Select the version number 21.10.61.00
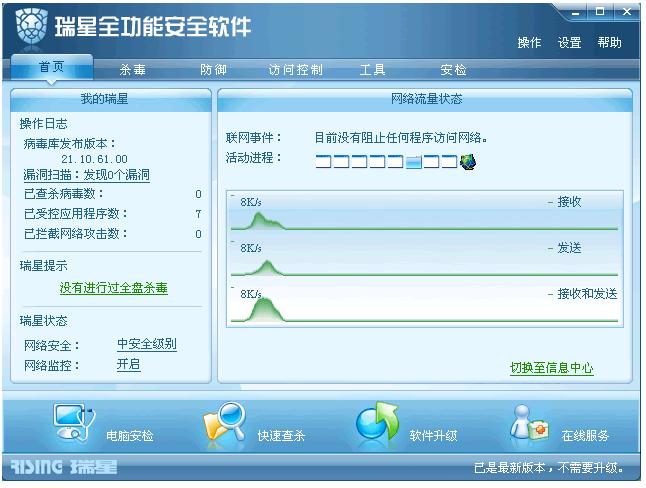Image resolution: width=646 pixels, height=488 pixels. coord(94,159)
